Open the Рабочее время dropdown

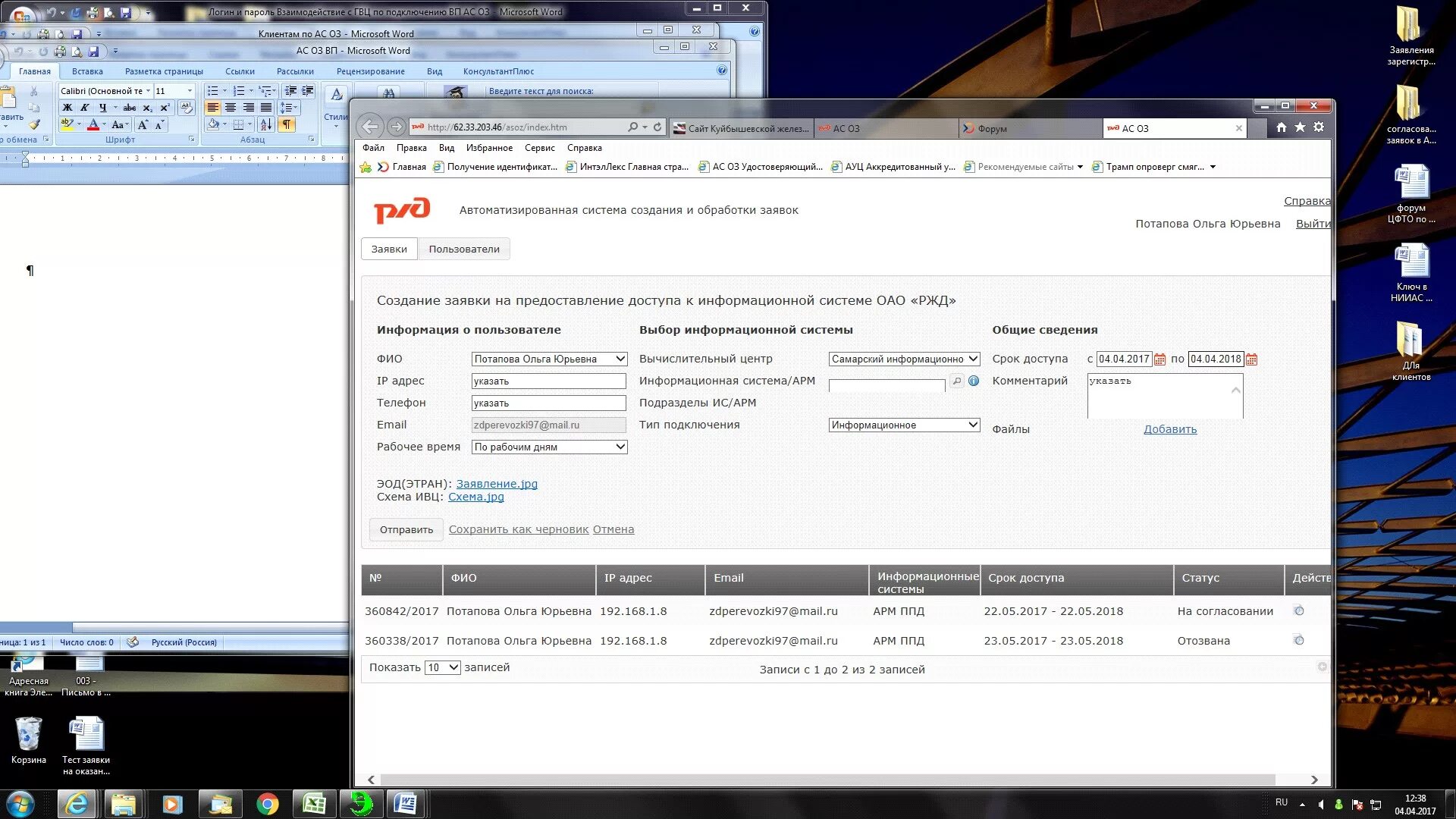[549, 447]
